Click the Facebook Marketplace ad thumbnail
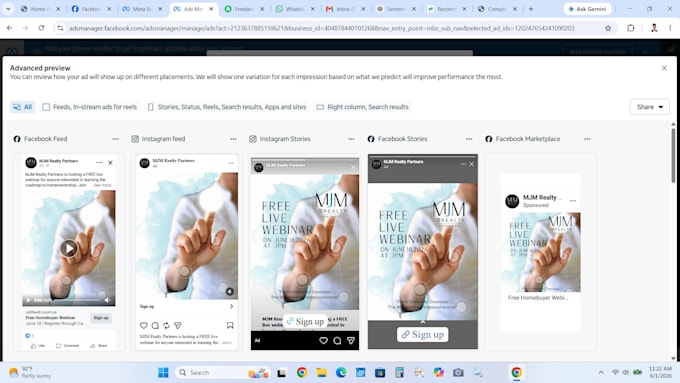 [540, 252]
